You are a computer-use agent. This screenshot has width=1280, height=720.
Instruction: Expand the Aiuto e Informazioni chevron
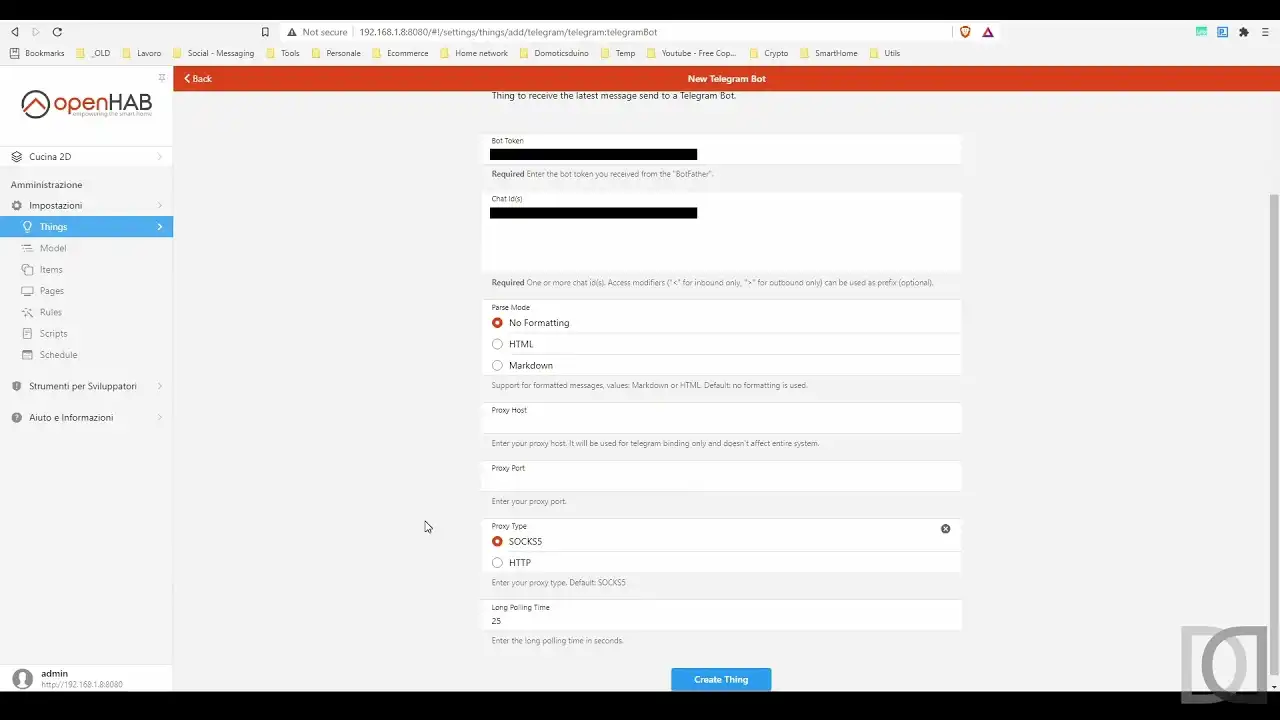(x=160, y=418)
